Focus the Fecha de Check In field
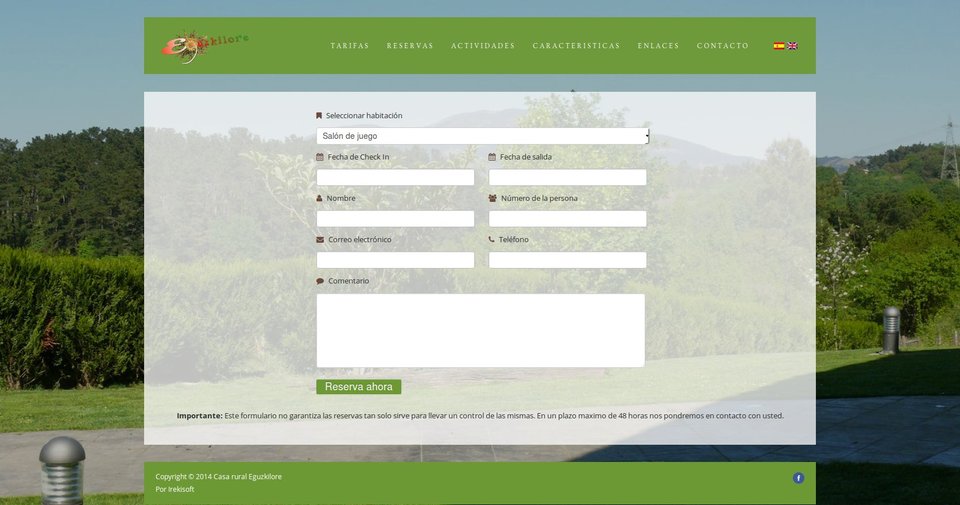The image size is (960, 505). pos(395,177)
